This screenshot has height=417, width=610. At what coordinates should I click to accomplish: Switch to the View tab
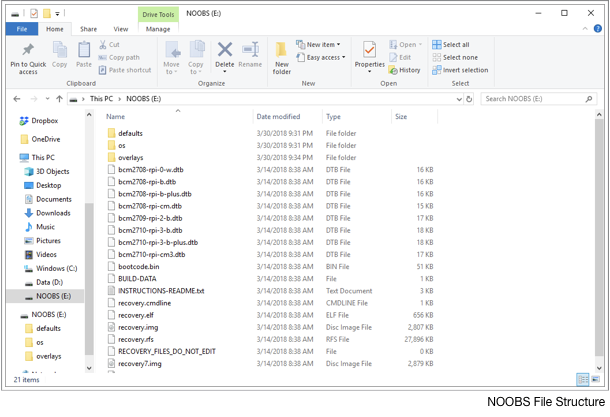coord(121,29)
